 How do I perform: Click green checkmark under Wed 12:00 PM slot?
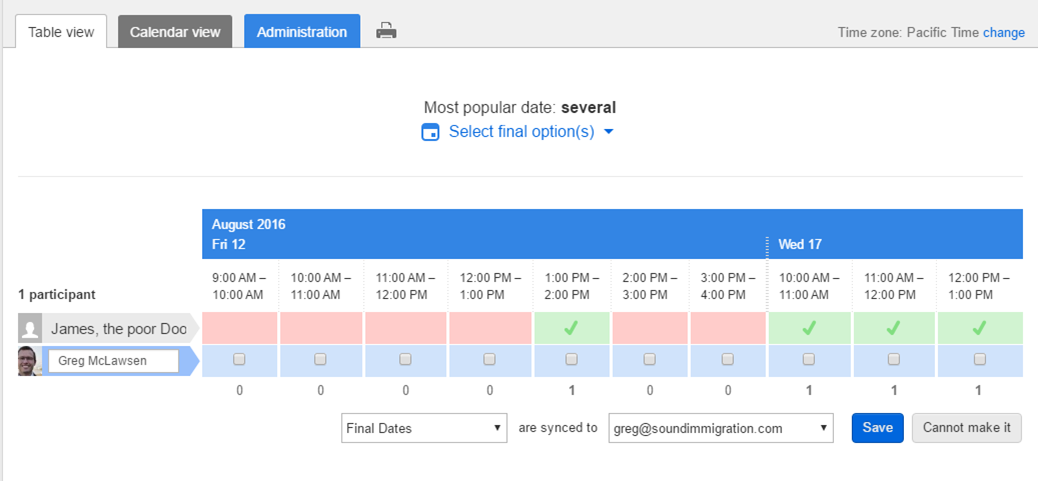[979, 328]
